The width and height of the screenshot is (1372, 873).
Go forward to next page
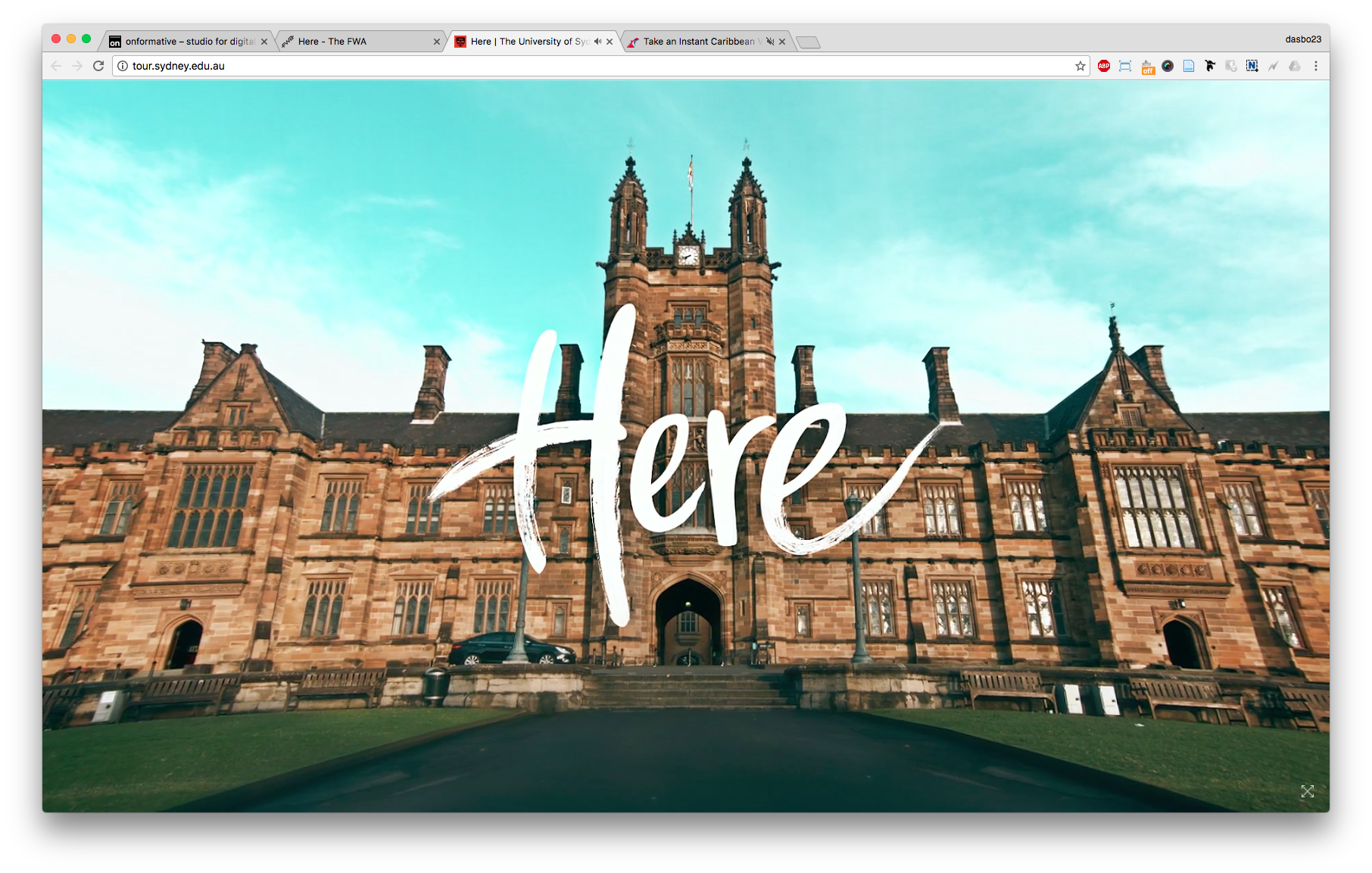click(77, 66)
